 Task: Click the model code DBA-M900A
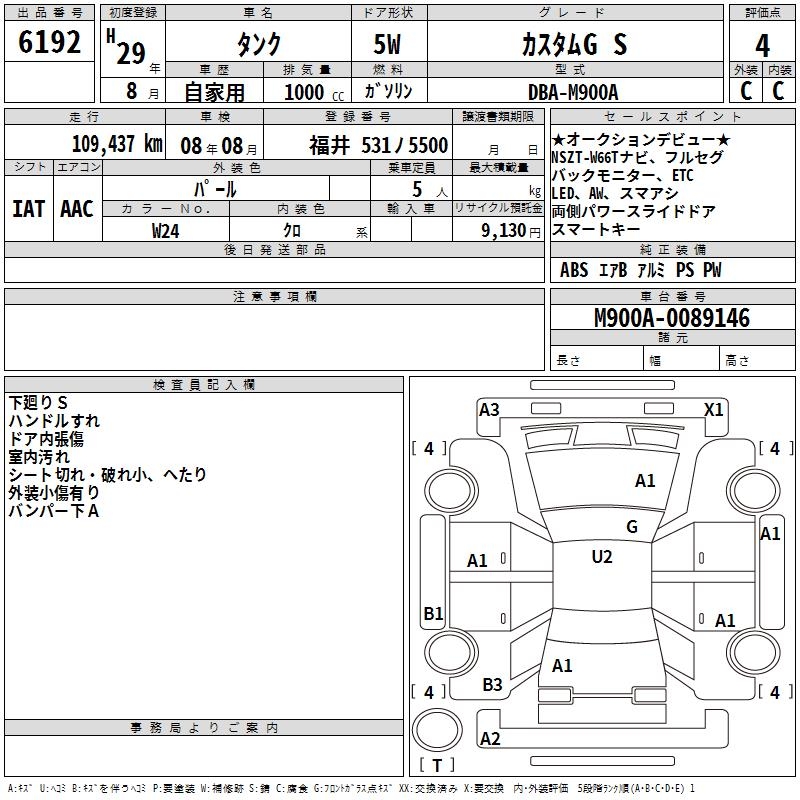tap(573, 92)
